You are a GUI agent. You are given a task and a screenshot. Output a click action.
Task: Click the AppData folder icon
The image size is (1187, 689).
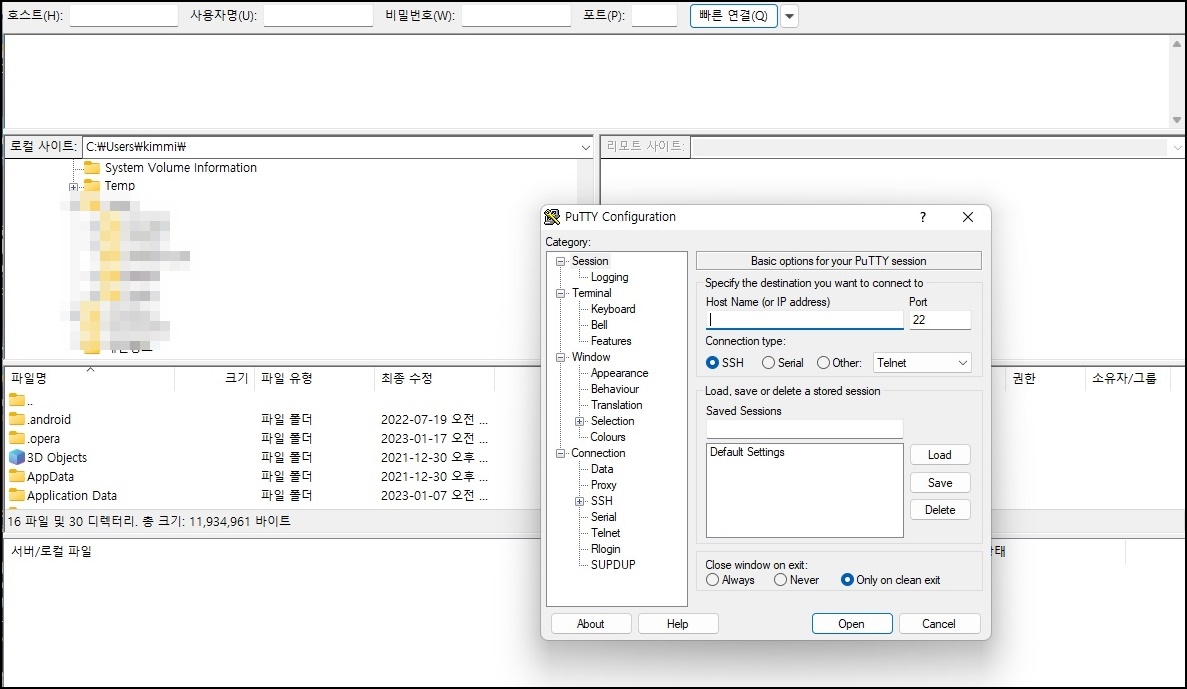pyautogui.click(x=17, y=476)
